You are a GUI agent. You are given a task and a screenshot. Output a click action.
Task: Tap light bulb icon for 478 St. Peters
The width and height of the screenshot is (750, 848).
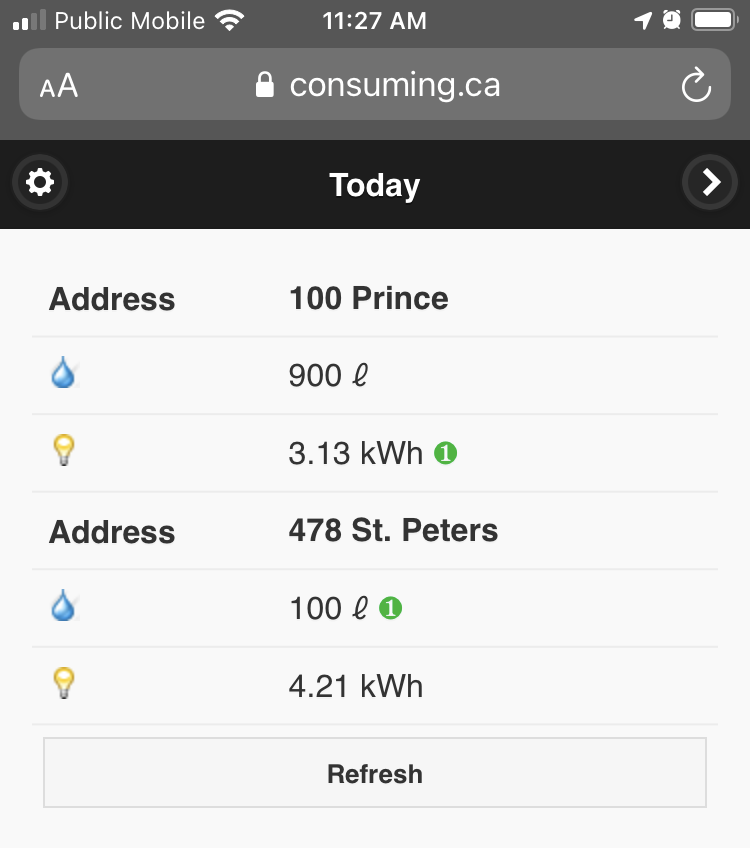click(x=64, y=683)
